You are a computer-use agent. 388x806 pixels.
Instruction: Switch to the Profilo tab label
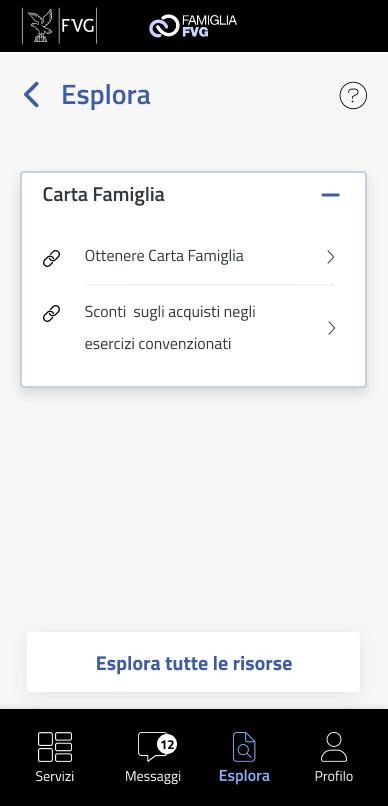point(334,776)
